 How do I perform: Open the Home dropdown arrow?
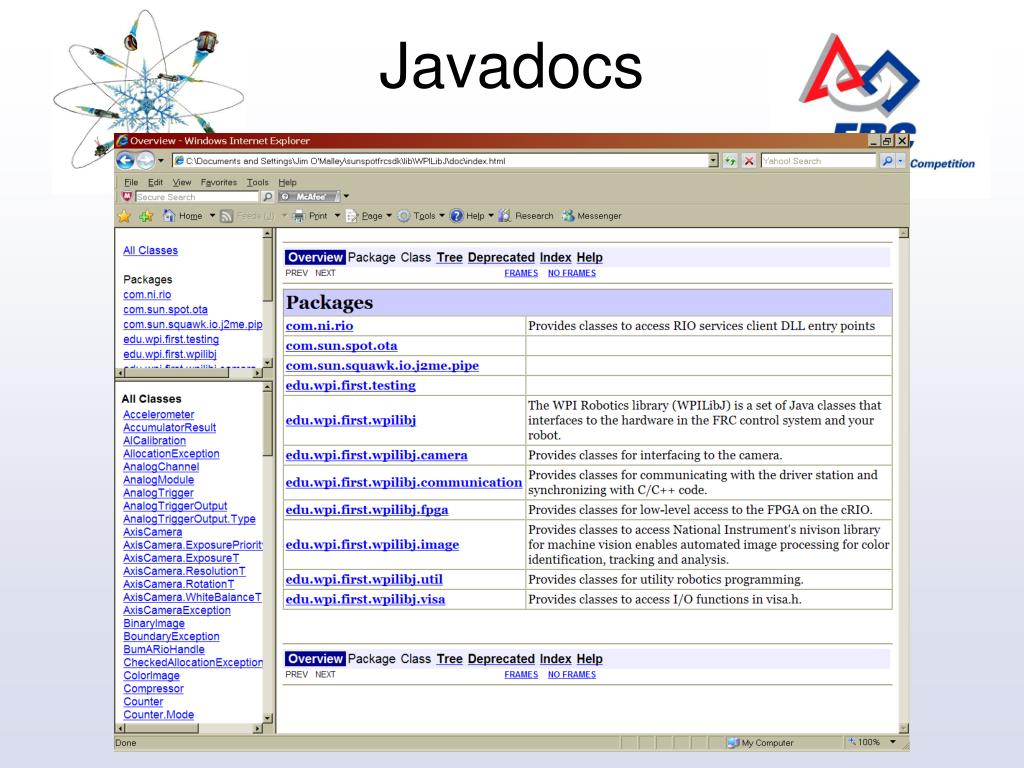pos(212,216)
